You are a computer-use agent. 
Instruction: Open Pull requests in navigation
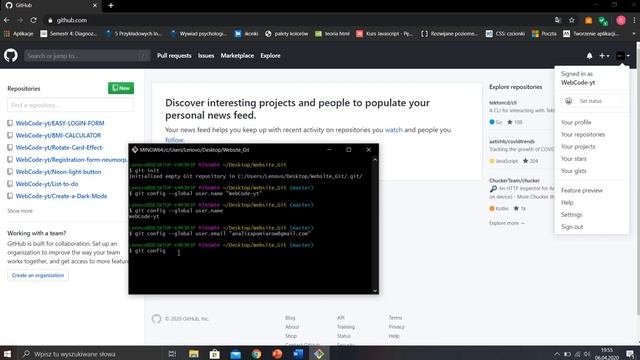(x=174, y=56)
